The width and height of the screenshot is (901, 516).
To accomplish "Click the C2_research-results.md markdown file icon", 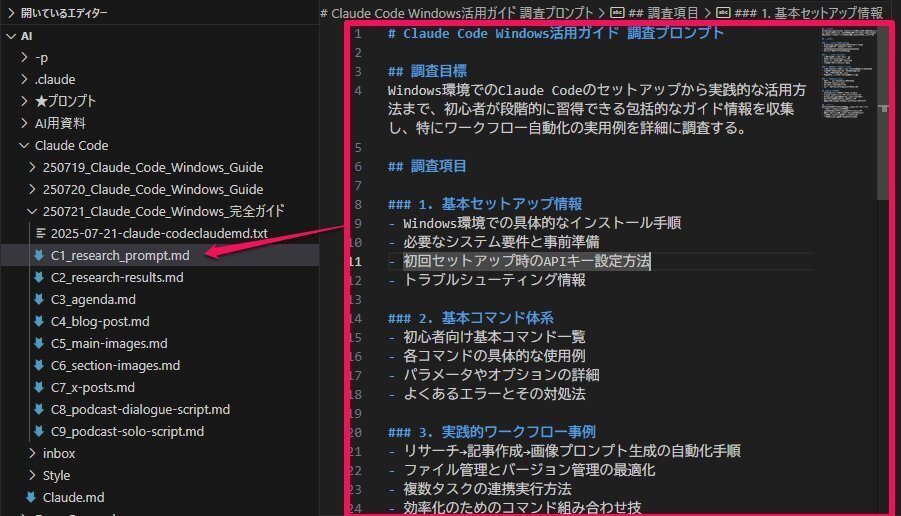I will coord(39,277).
